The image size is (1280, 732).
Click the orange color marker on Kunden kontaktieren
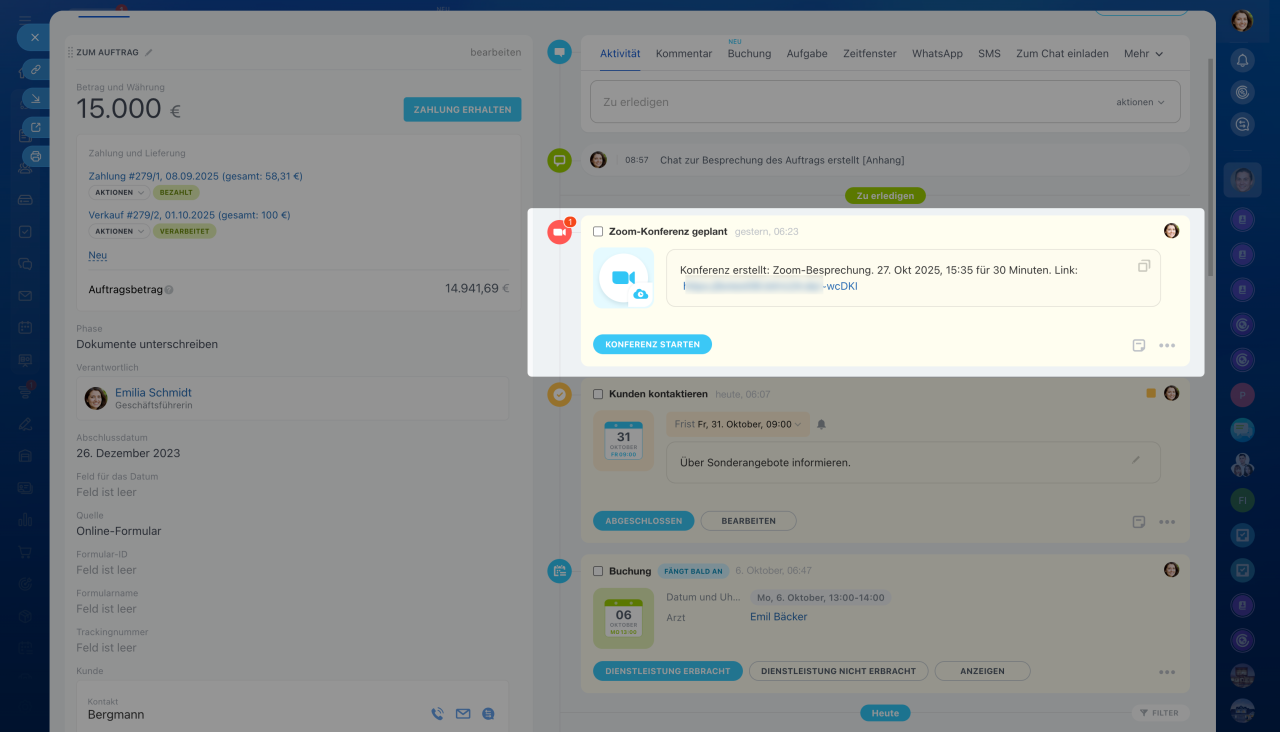[1151, 394]
